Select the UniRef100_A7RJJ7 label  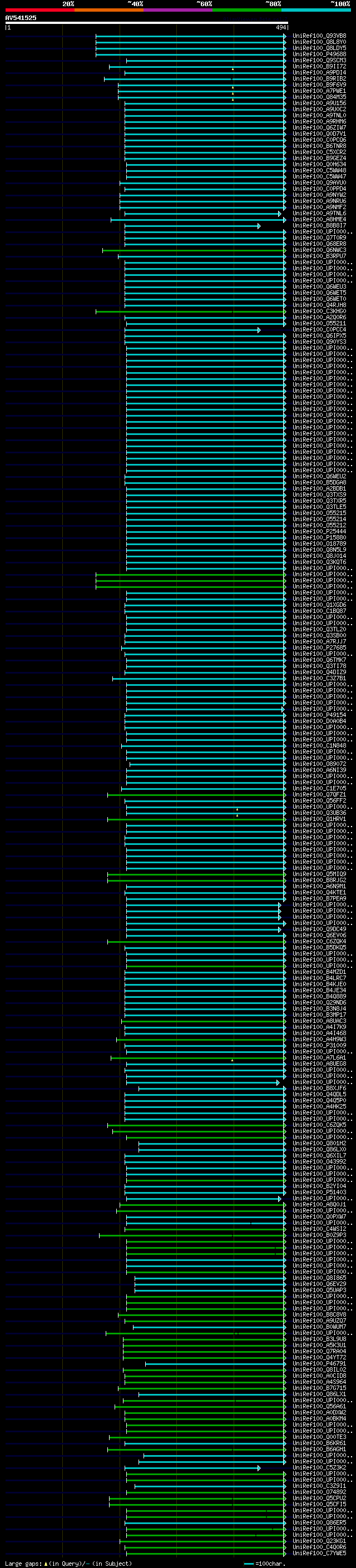(x=319, y=641)
